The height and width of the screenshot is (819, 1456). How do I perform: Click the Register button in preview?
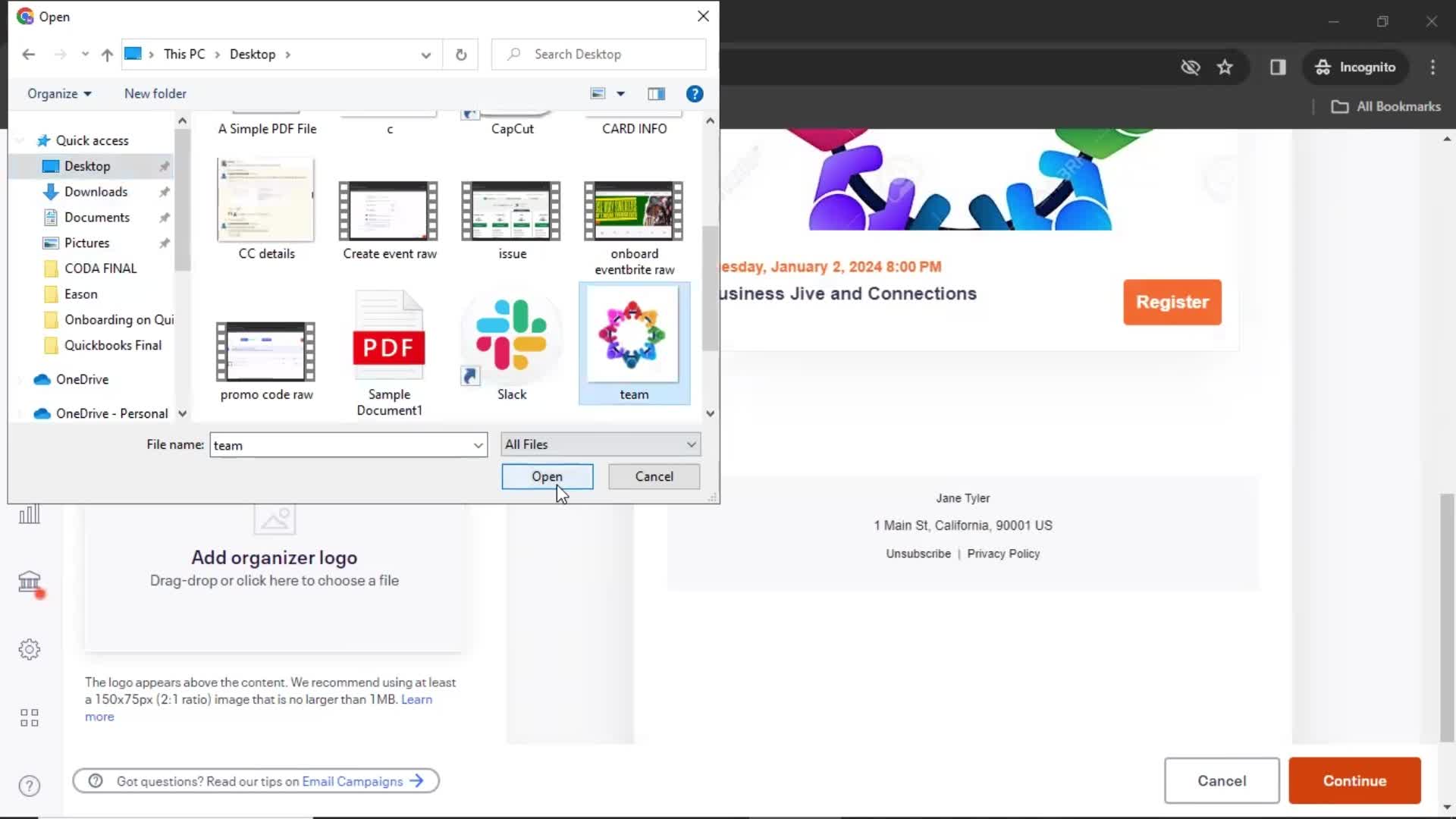[1172, 303]
